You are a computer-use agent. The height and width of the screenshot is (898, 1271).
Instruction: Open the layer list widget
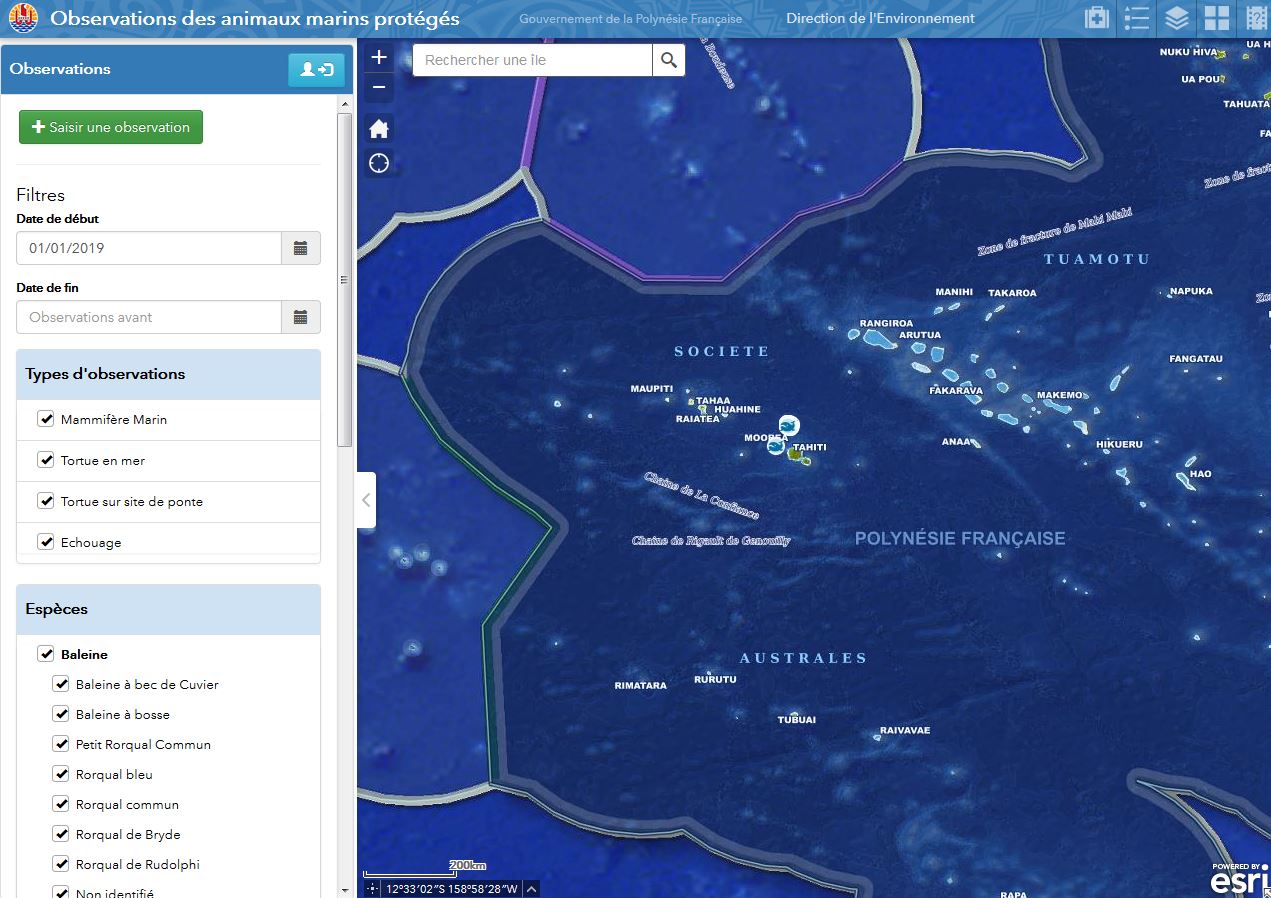(1177, 18)
